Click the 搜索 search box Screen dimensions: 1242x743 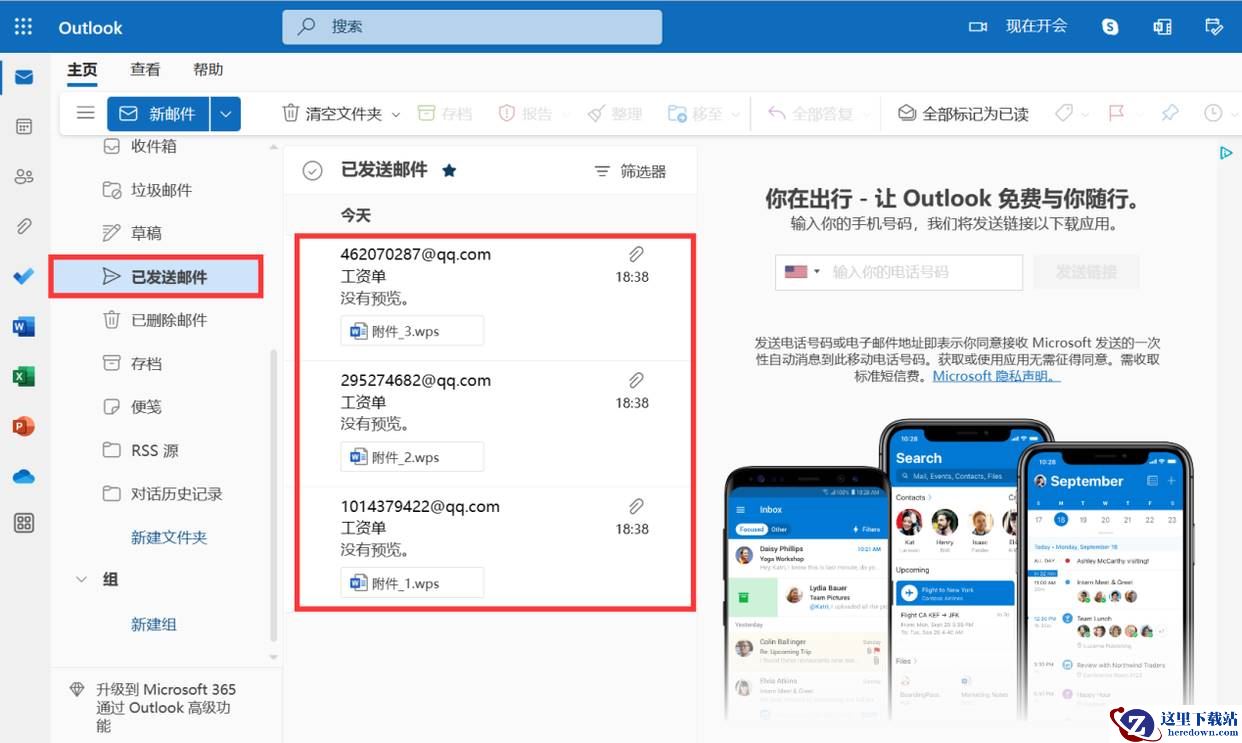coord(472,27)
